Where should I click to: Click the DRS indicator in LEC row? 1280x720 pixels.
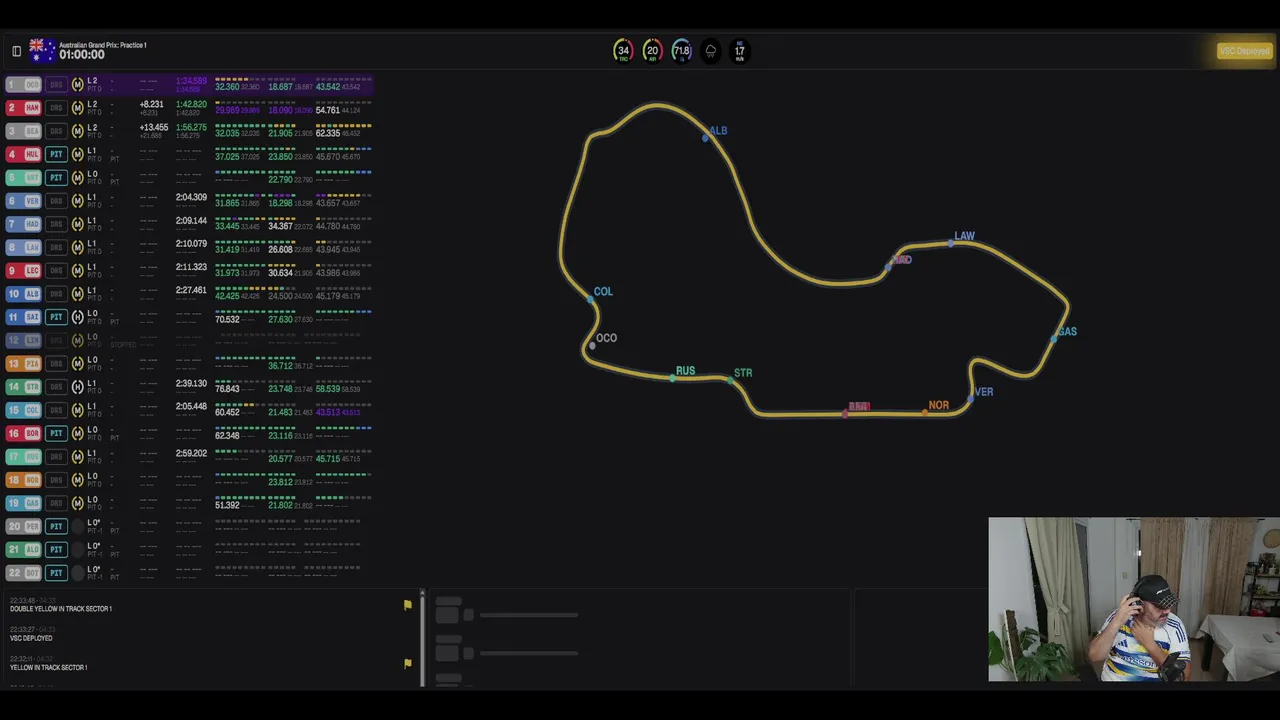[56, 270]
